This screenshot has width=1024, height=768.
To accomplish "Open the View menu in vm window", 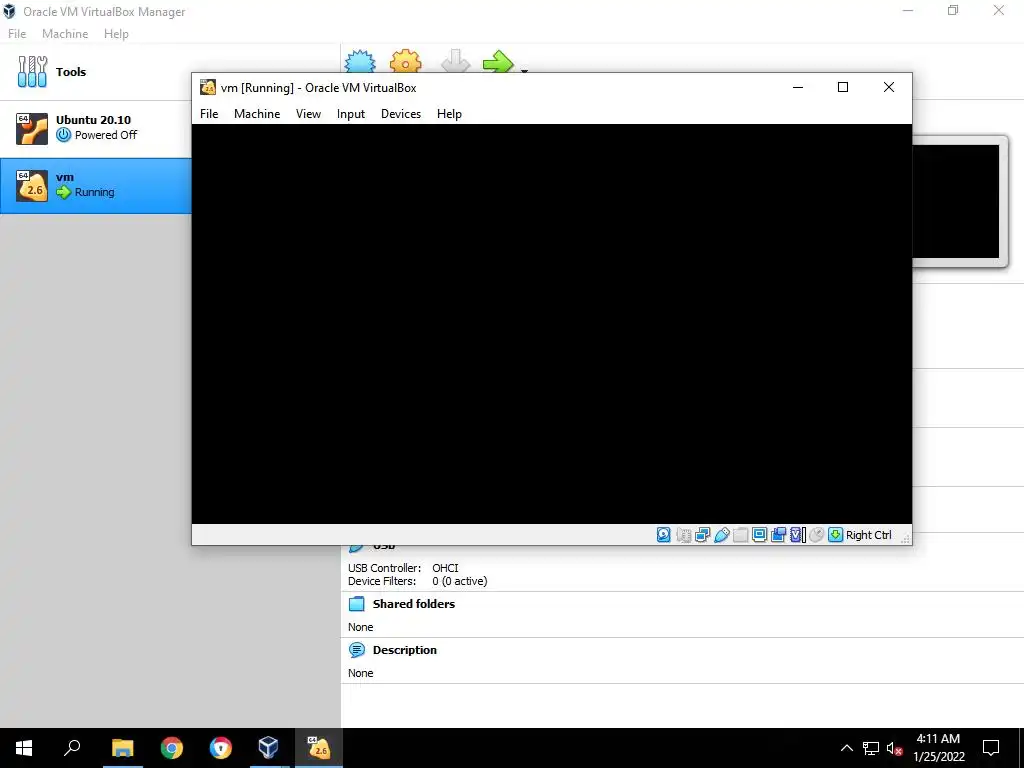I will coord(308,114).
